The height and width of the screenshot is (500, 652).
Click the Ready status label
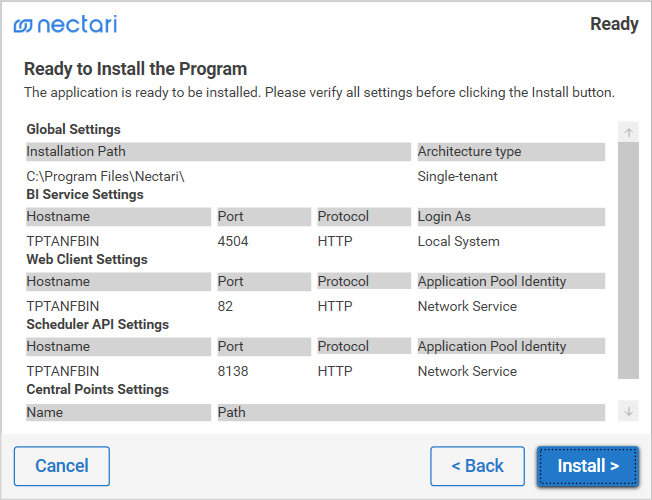pyautogui.click(x=614, y=24)
